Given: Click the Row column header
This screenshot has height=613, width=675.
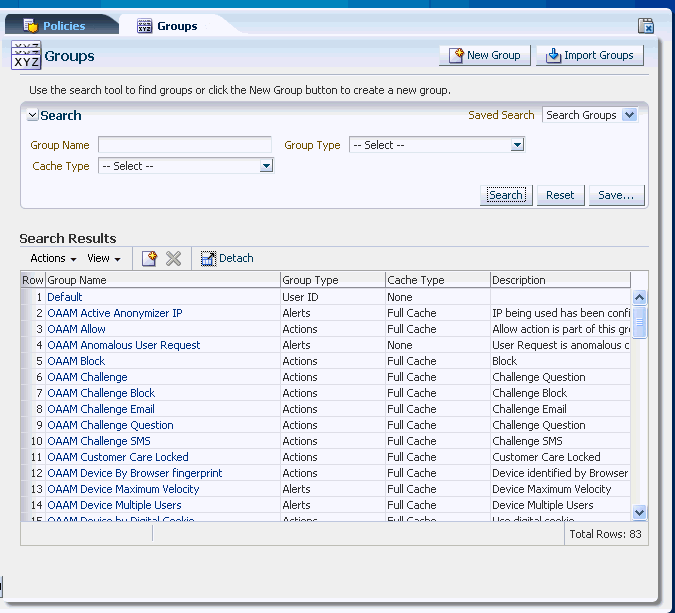Looking at the screenshot, I should click(33, 280).
